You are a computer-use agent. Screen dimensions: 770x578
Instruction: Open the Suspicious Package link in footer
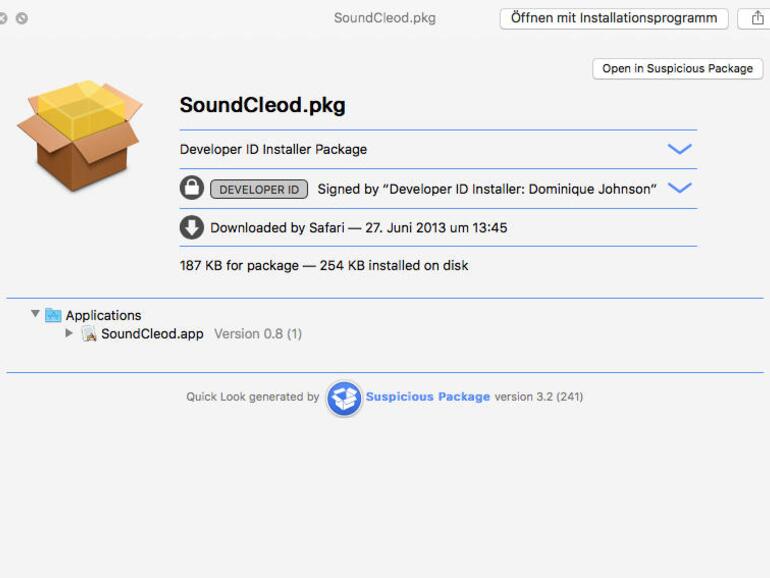(427, 397)
